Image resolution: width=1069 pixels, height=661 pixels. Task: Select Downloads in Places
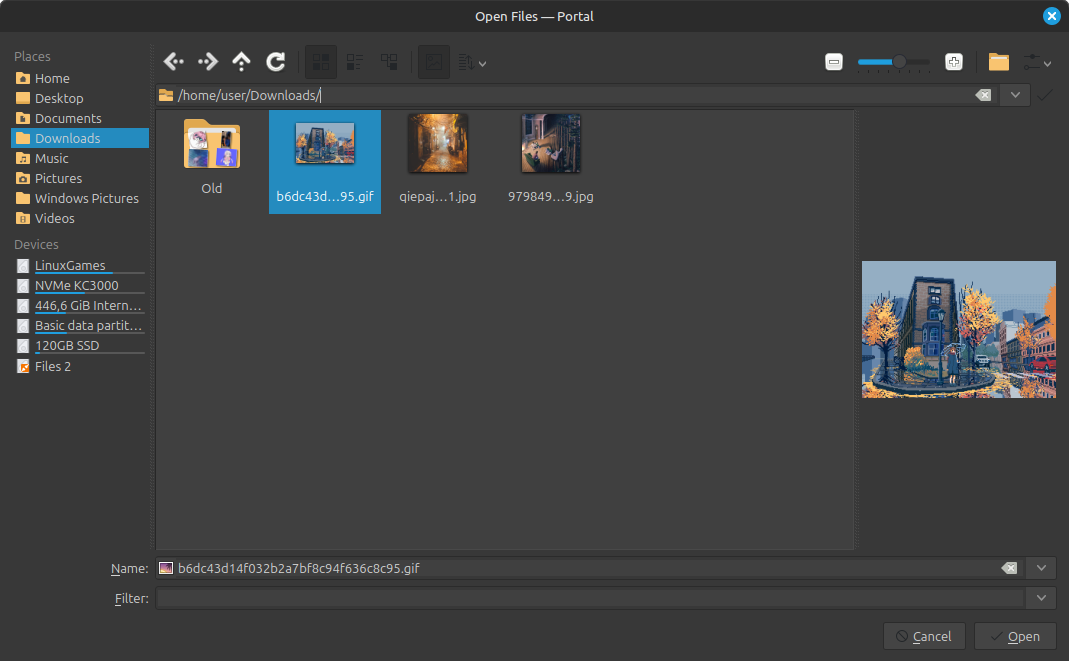[80, 138]
